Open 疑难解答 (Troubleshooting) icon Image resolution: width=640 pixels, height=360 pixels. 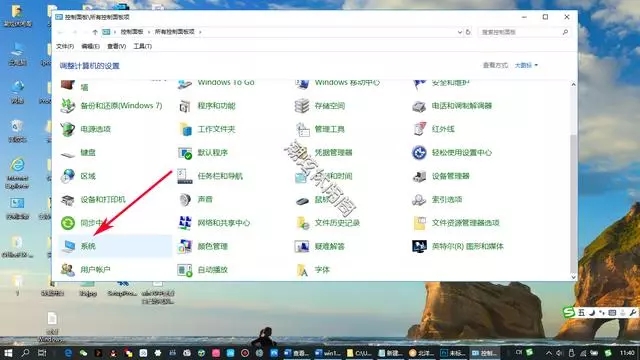(x=302, y=246)
